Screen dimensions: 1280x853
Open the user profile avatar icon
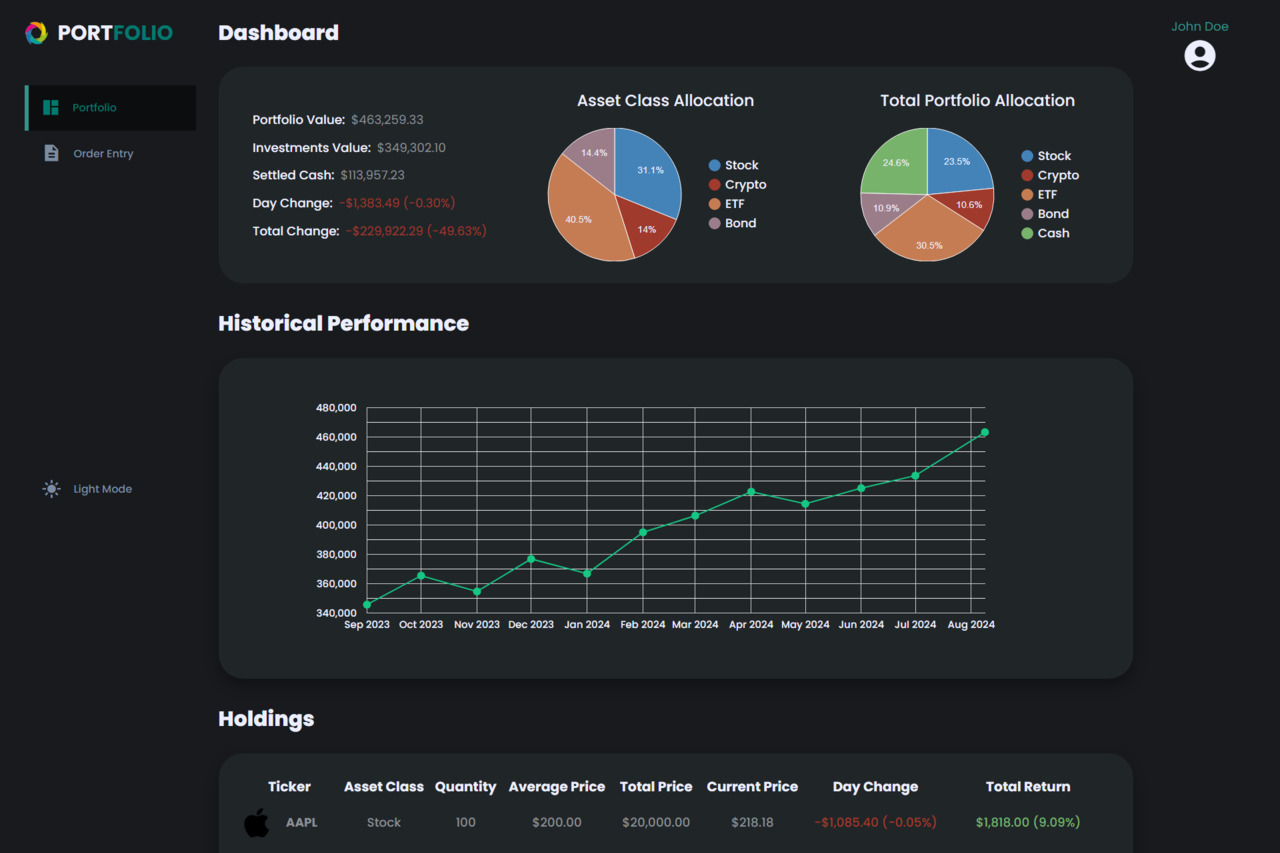point(1200,55)
